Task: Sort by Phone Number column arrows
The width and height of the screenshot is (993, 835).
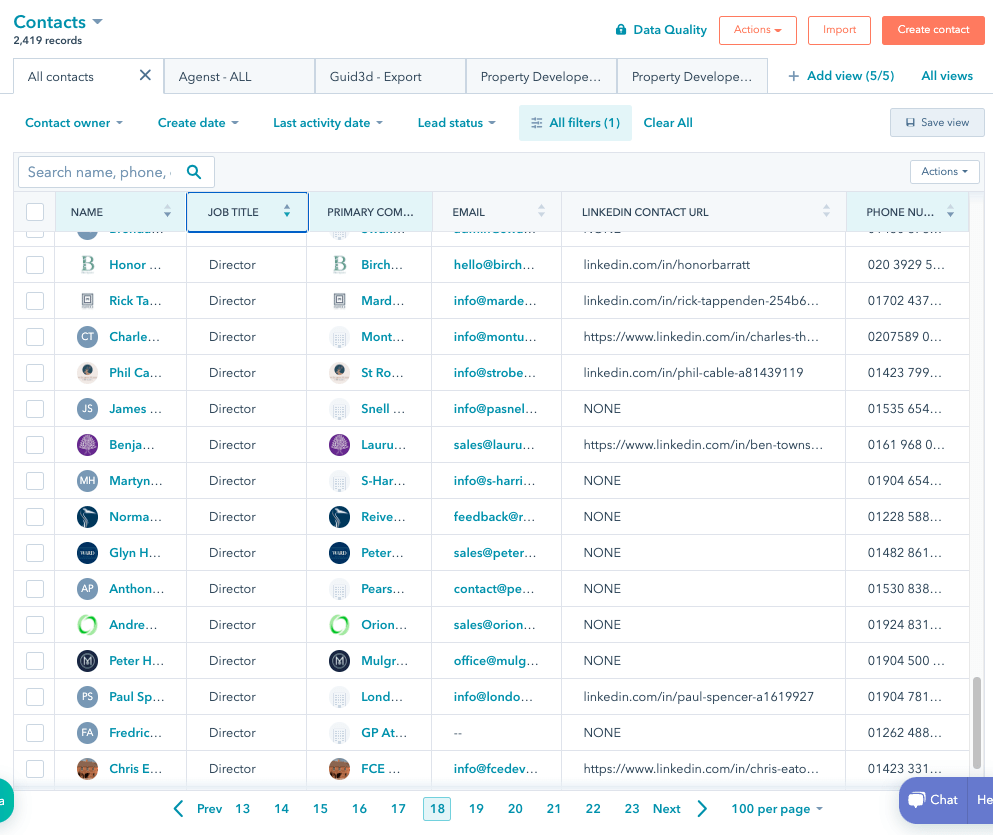Action: click(950, 211)
